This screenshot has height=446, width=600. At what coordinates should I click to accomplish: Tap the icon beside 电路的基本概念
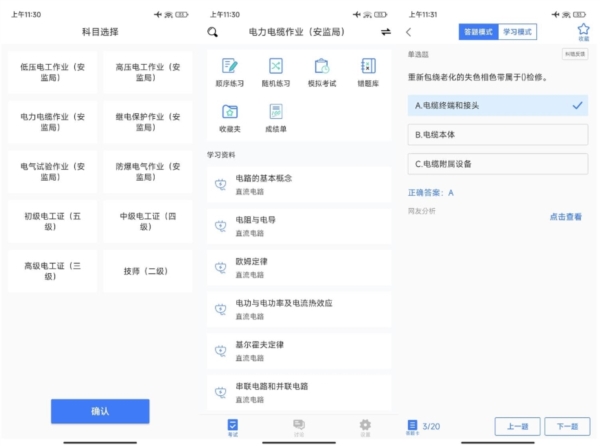coord(220,184)
